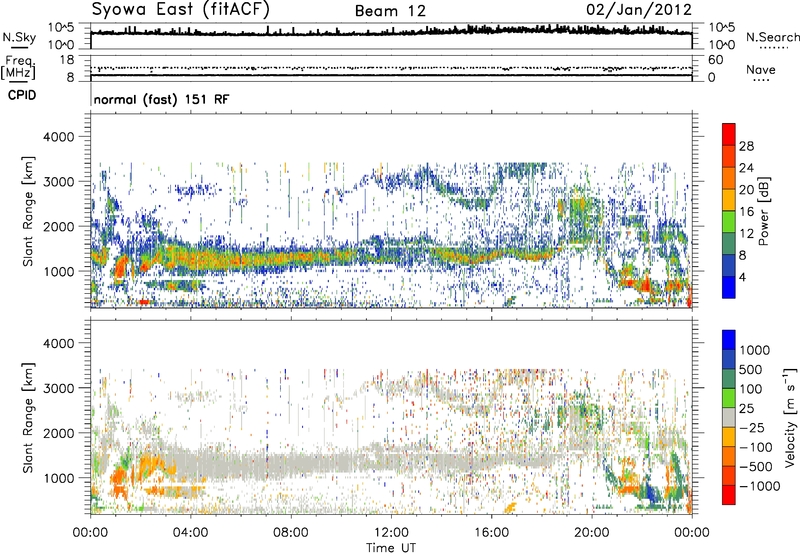Click the '-1000' value on Velocity scale
The width and height of the screenshot is (800, 554).
[760, 486]
